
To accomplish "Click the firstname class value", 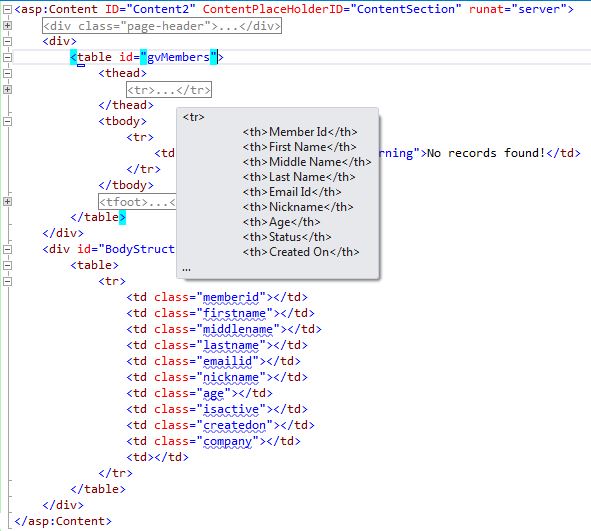I will (x=234, y=313).
